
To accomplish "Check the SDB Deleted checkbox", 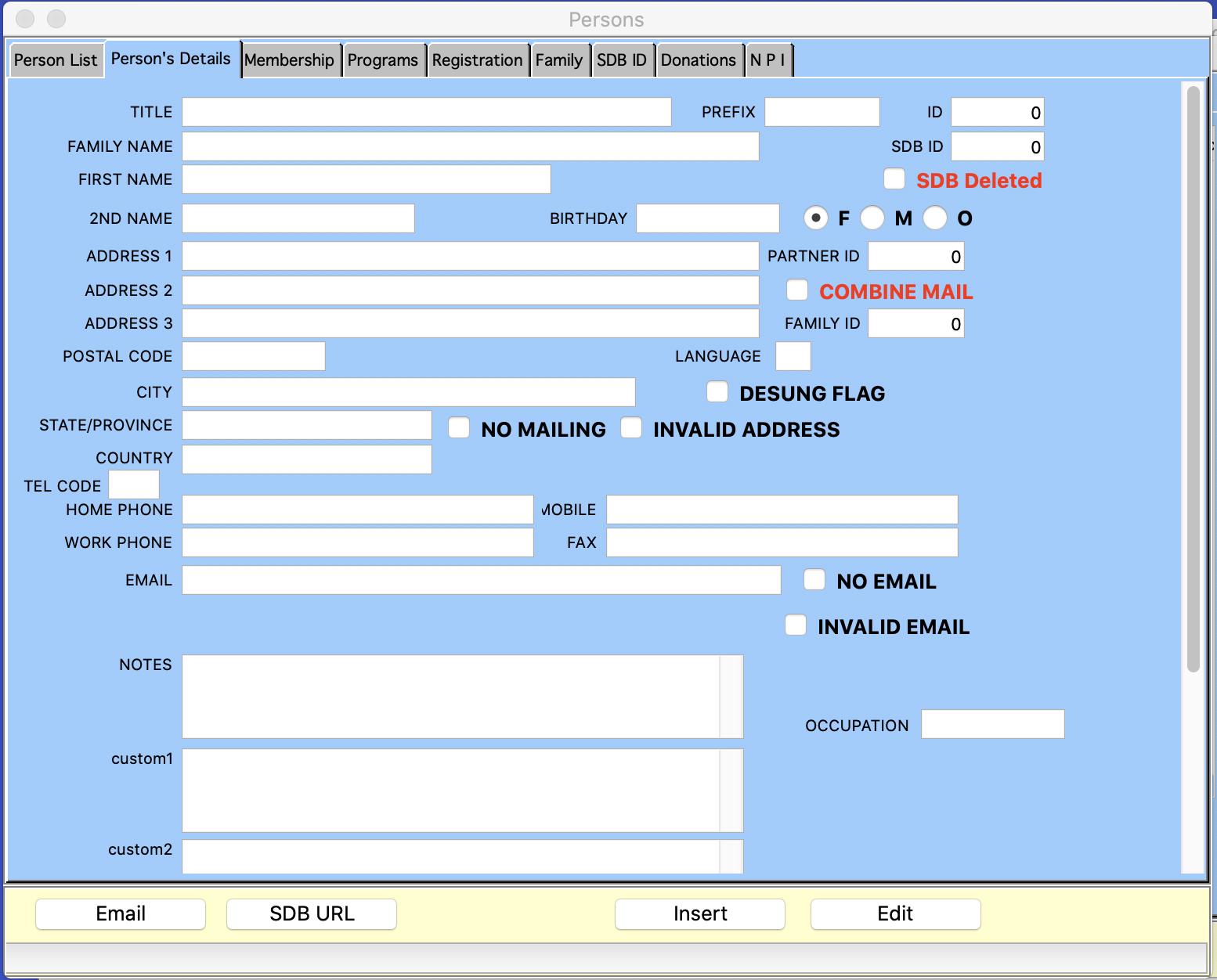I will (894, 179).
